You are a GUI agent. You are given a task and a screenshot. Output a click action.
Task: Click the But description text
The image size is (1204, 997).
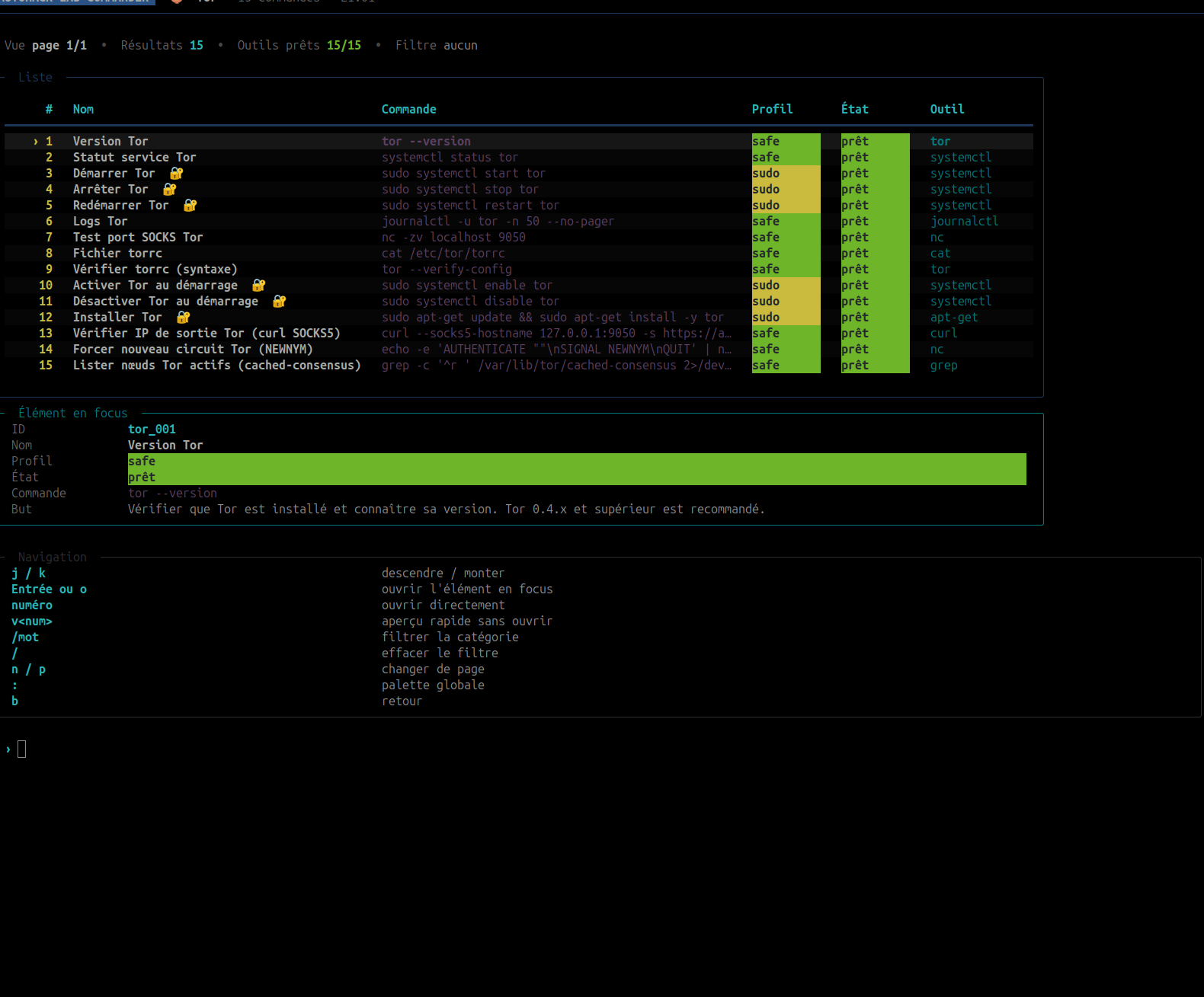pyautogui.click(x=446, y=509)
